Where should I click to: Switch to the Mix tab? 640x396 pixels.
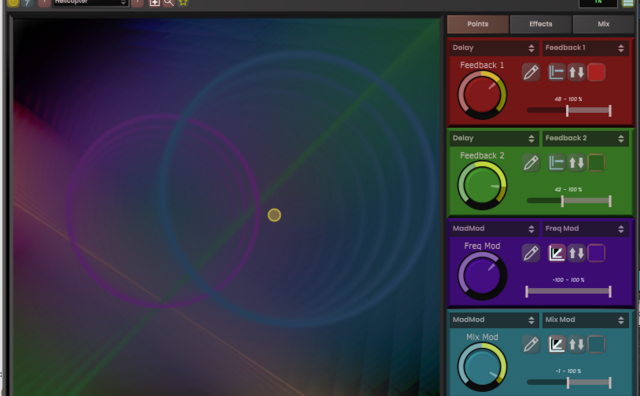pos(604,24)
